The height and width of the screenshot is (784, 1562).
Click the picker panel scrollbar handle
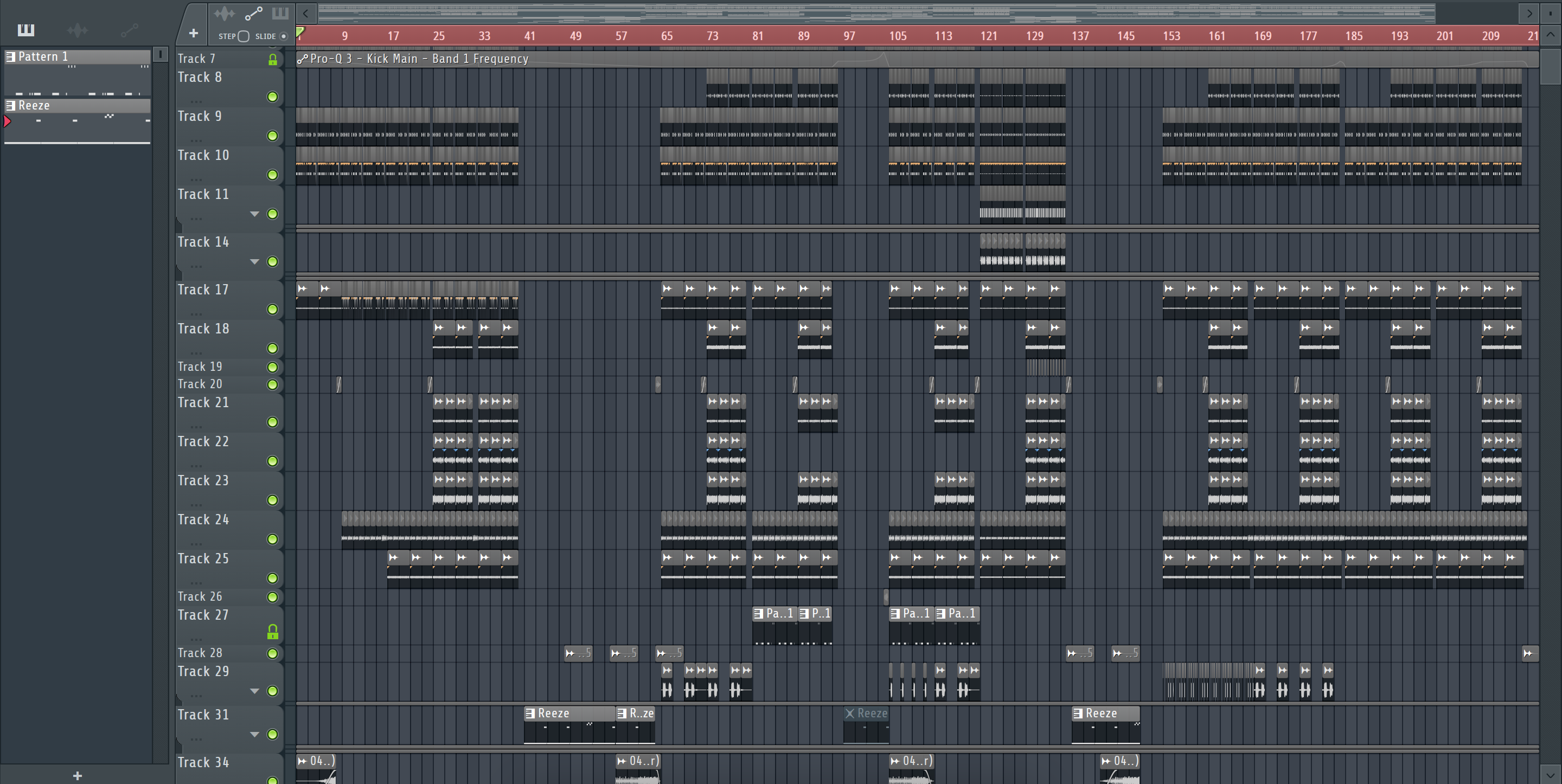click(160, 54)
